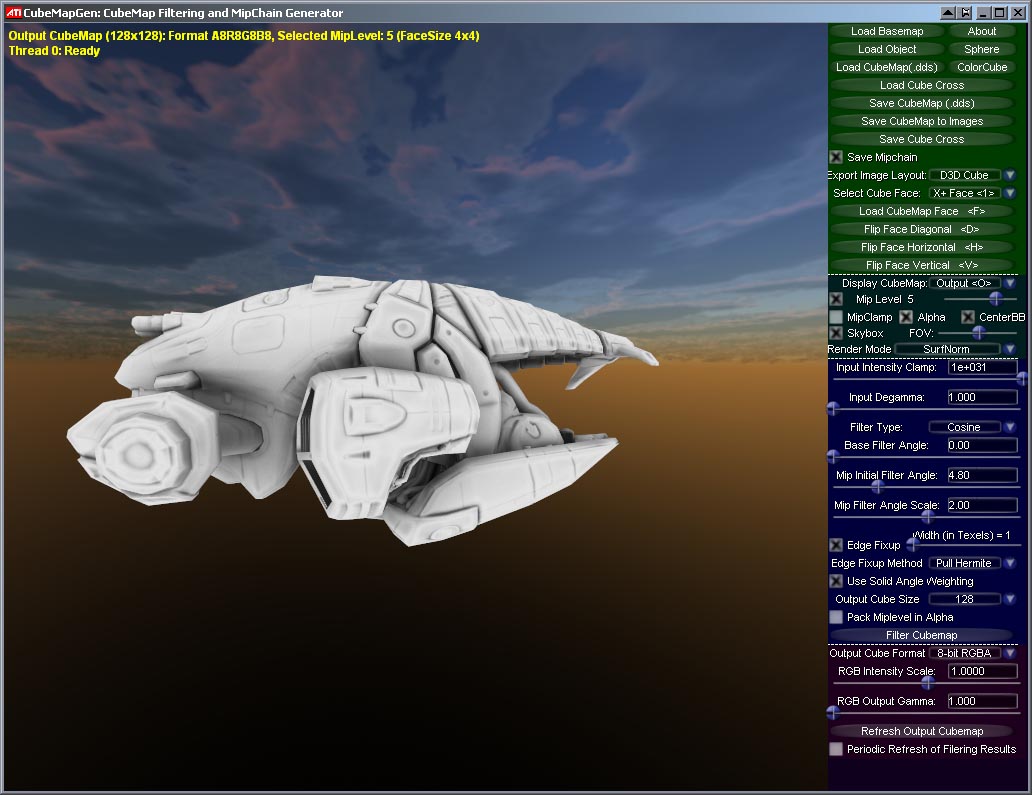Click Load CubeMap(.dds)
The width and height of the screenshot is (1032, 795).
pos(887,67)
